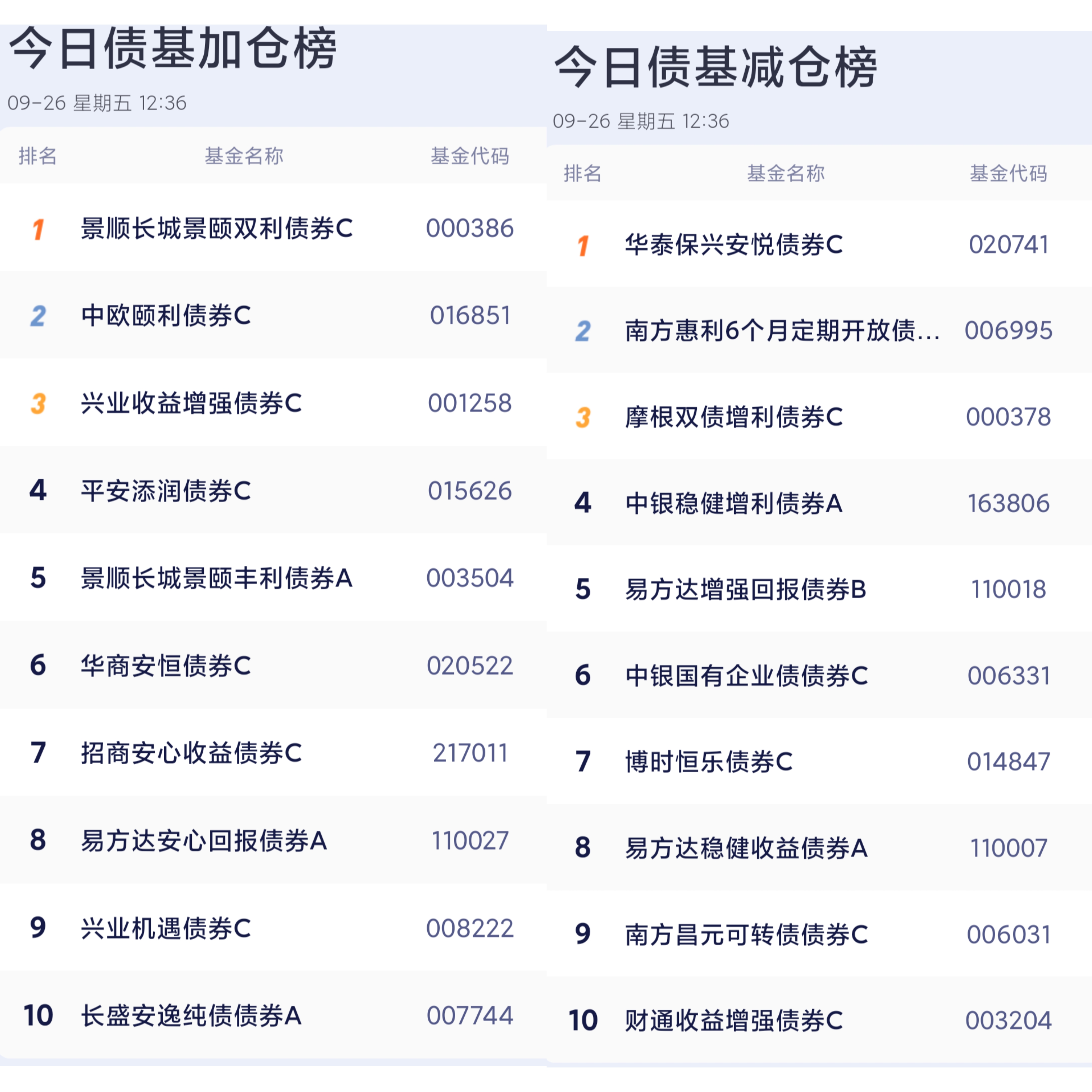The height and width of the screenshot is (1092, 1092).
Task: Open fund 景顺长城景颐双利债券C
Action: pos(216,229)
